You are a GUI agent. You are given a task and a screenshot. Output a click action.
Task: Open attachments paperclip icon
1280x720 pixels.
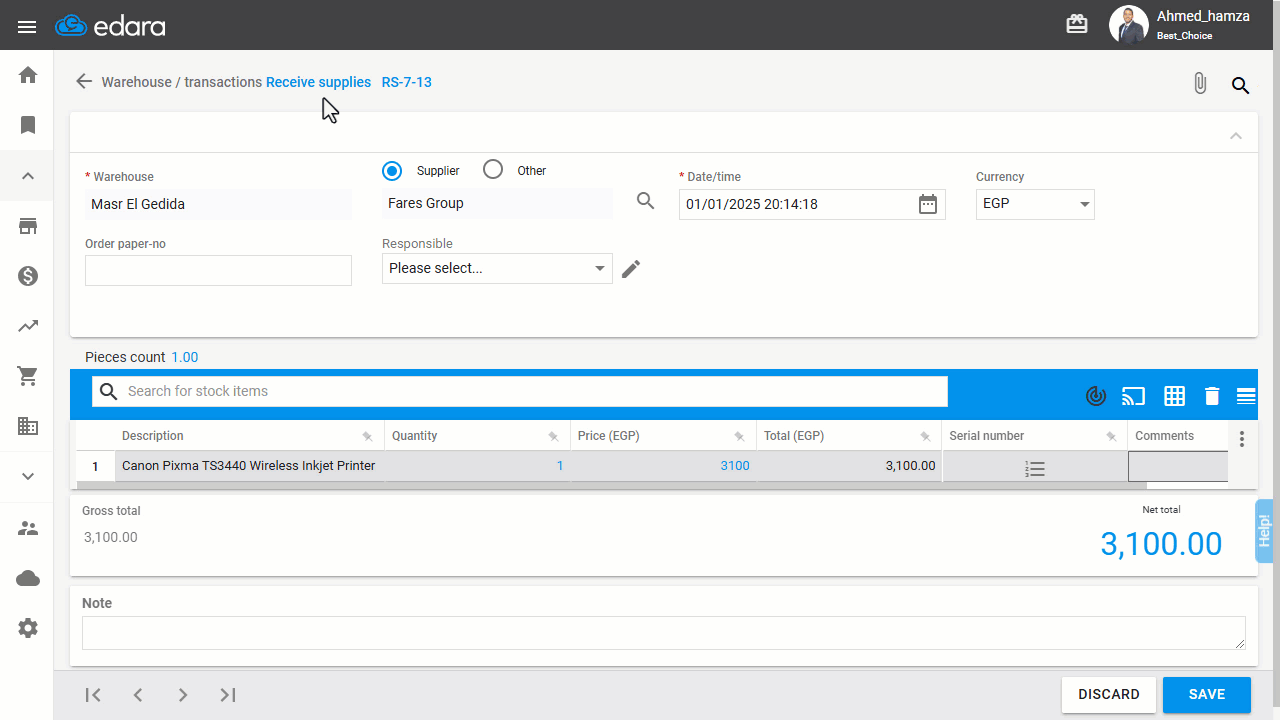tap(1200, 84)
